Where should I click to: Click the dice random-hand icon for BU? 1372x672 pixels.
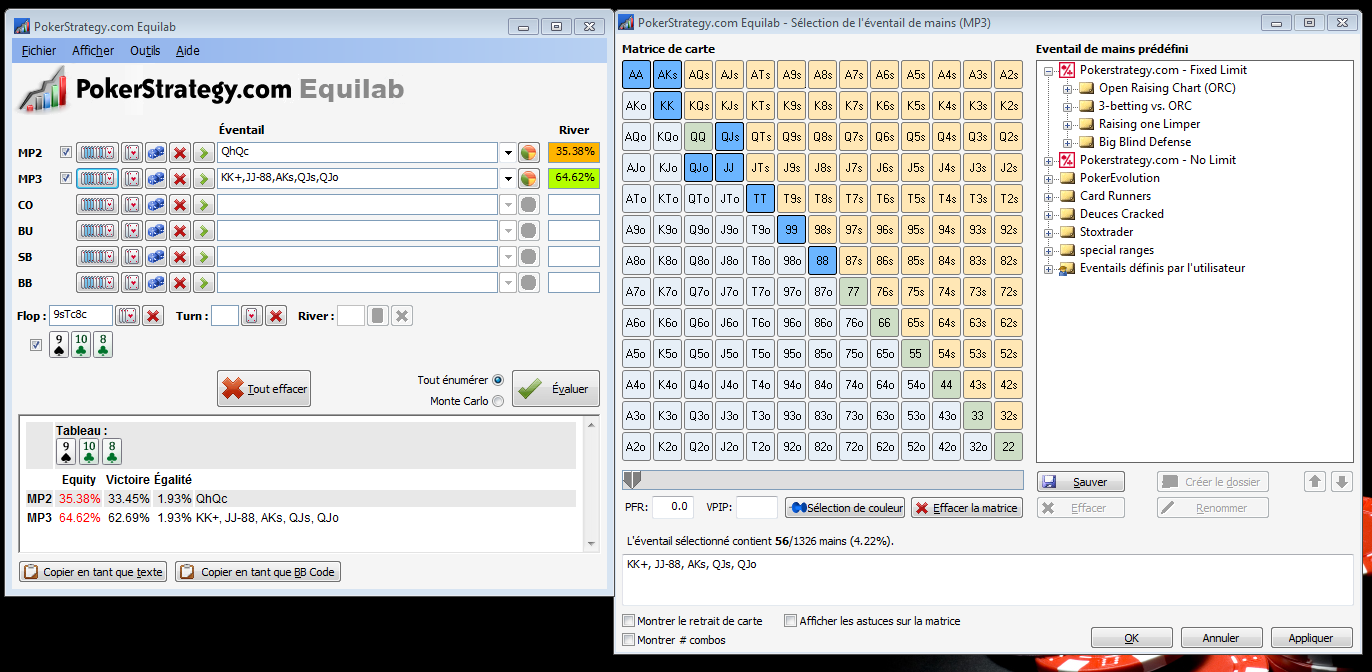click(x=155, y=230)
